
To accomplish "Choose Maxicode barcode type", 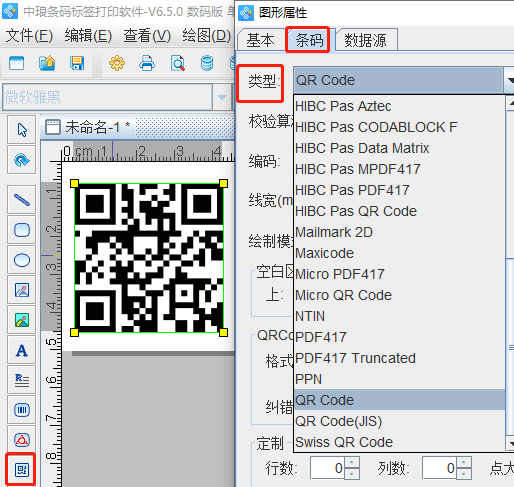I will pos(399,253).
